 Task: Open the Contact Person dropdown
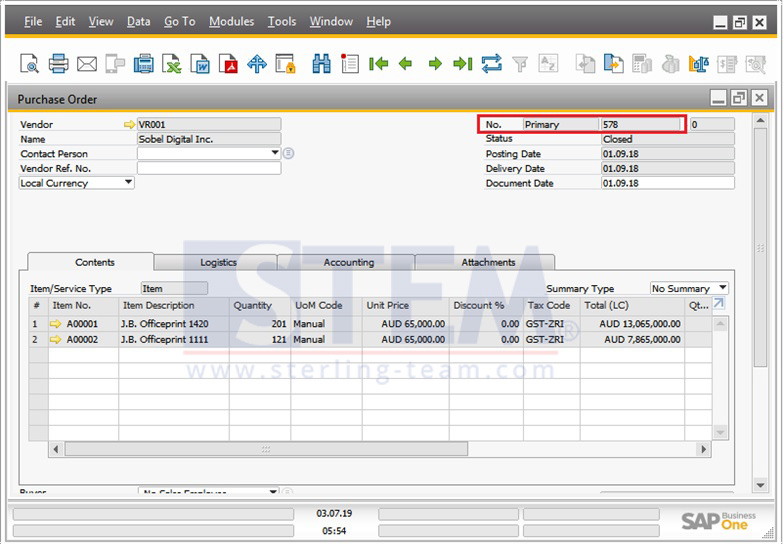coord(275,152)
